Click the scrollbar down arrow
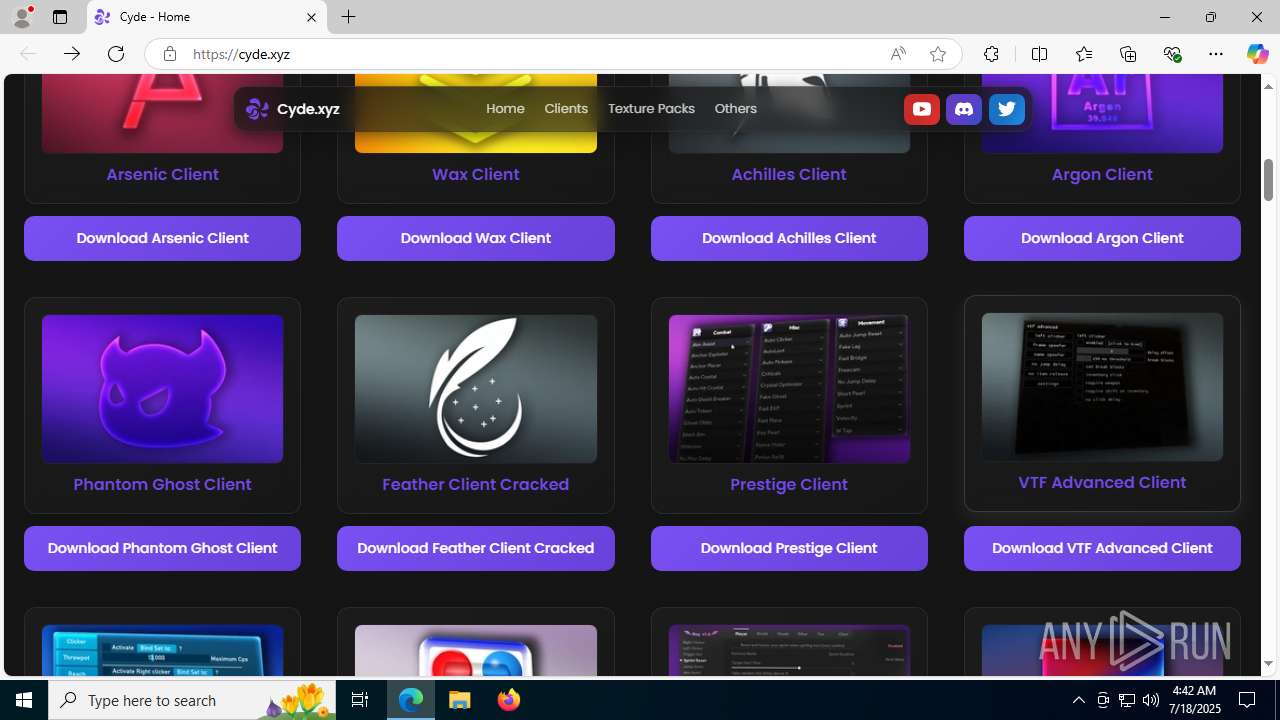The height and width of the screenshot is (720, 1280). coord(1269,664)
